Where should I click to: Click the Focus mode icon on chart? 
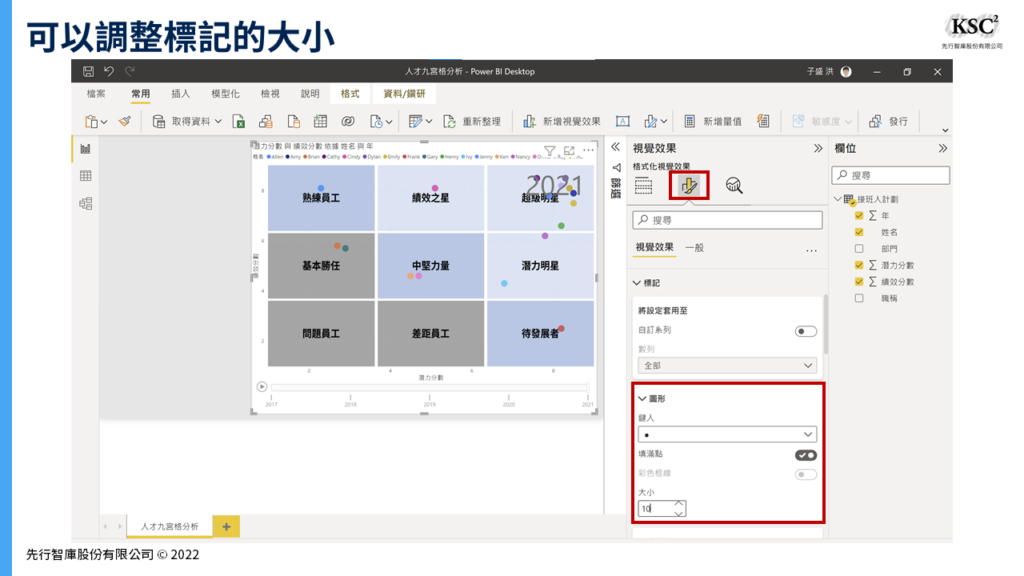[569, 151]
